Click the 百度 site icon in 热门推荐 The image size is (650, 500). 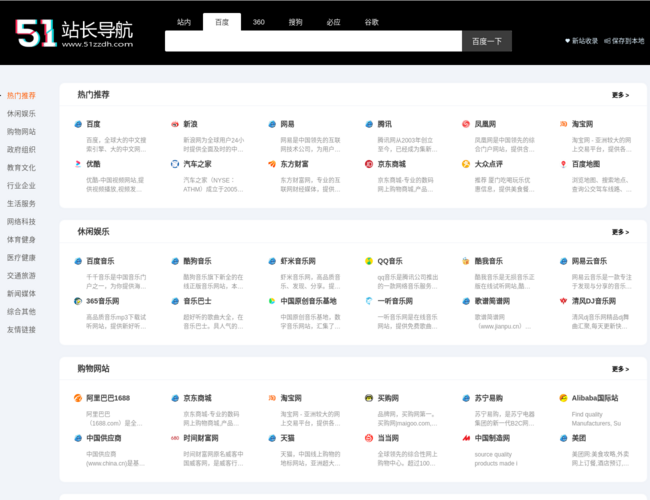coord(78,124)
